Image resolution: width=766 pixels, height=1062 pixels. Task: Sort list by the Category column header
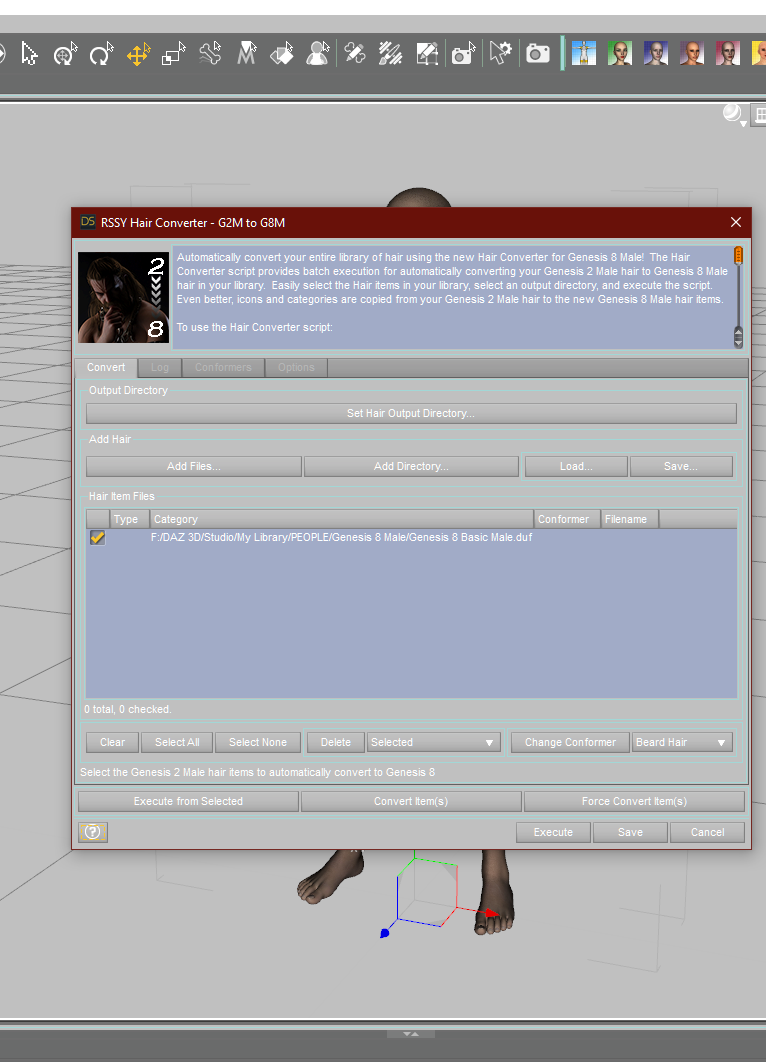tap(341, 519)
